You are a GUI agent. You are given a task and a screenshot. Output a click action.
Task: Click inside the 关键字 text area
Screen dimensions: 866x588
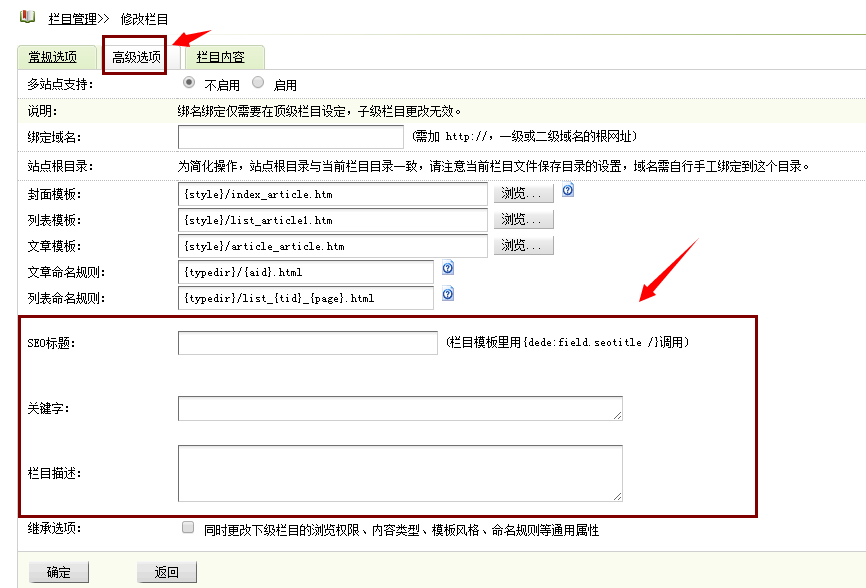click(400, 408)
